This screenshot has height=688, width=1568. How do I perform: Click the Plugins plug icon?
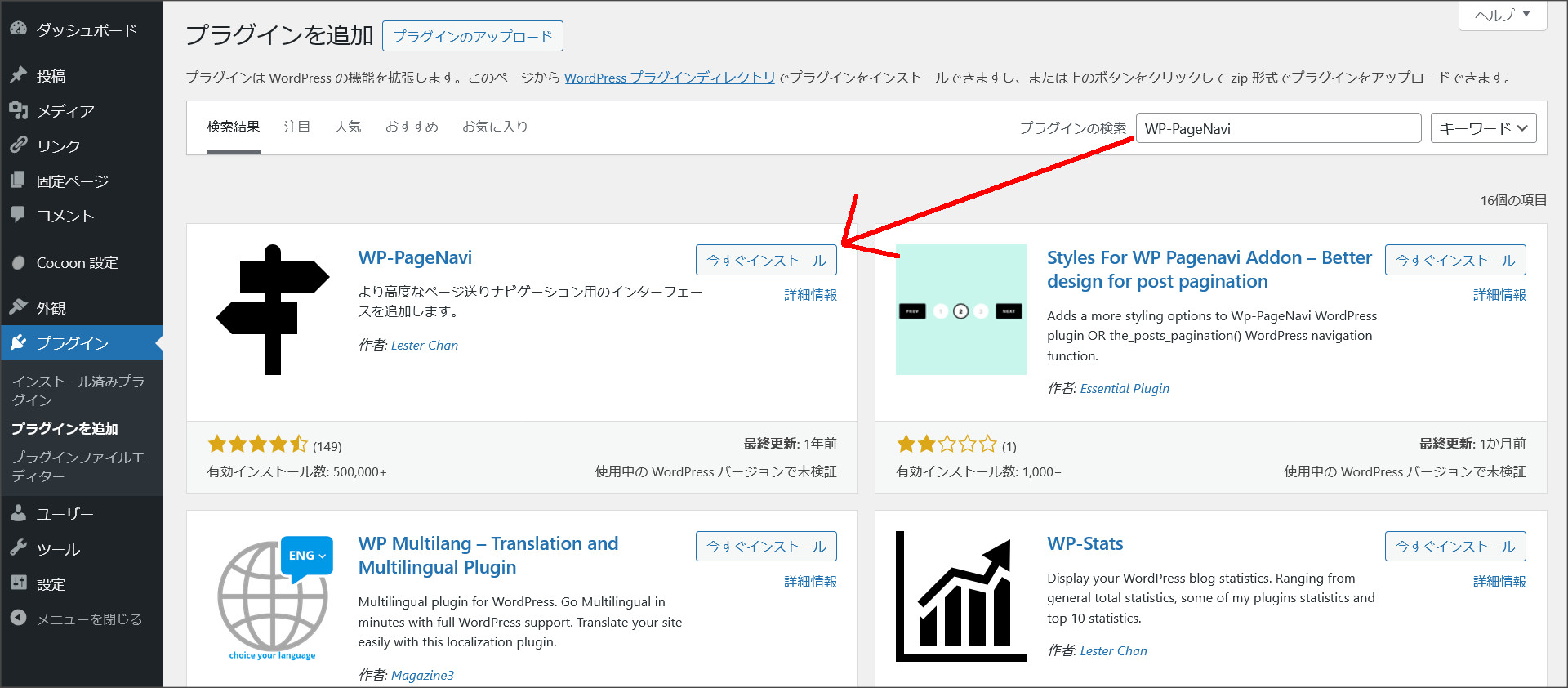pyautogui.click(x=19, y=342)
